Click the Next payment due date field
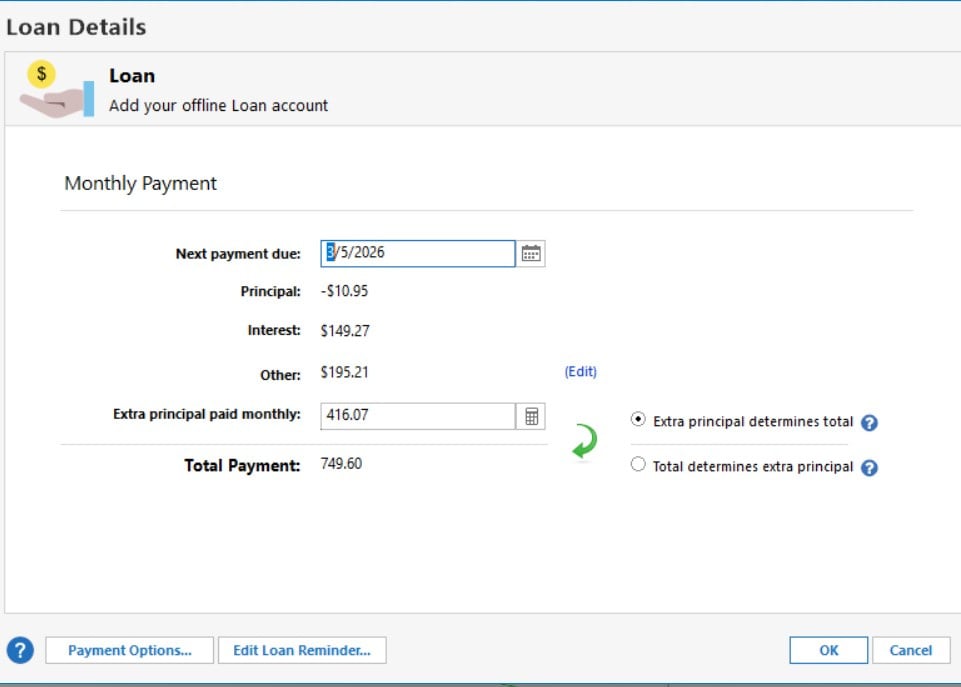 tap(417, 254)
